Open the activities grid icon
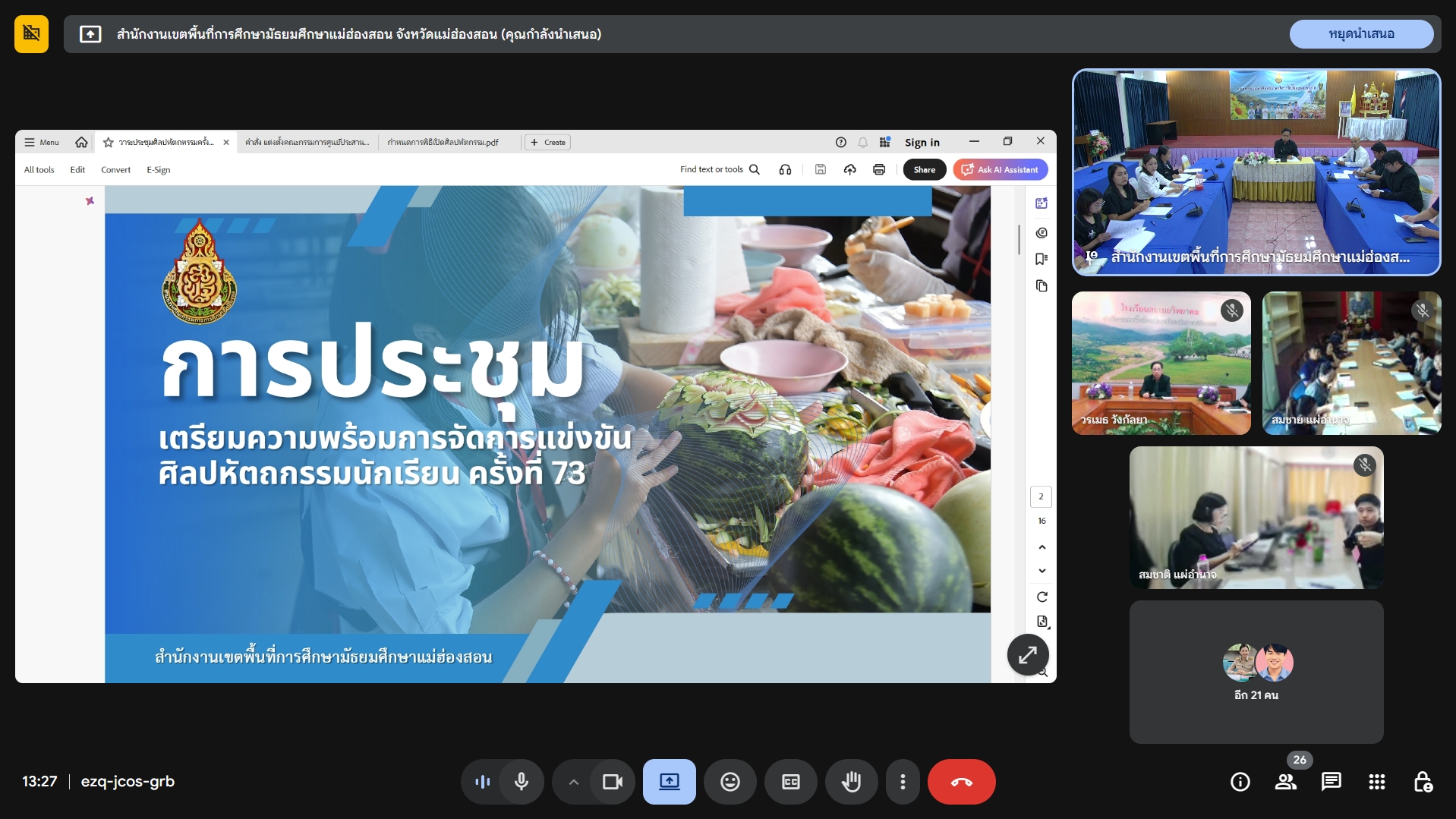Viewport: 1456px width, 819px height. (x=1376, y=781)
